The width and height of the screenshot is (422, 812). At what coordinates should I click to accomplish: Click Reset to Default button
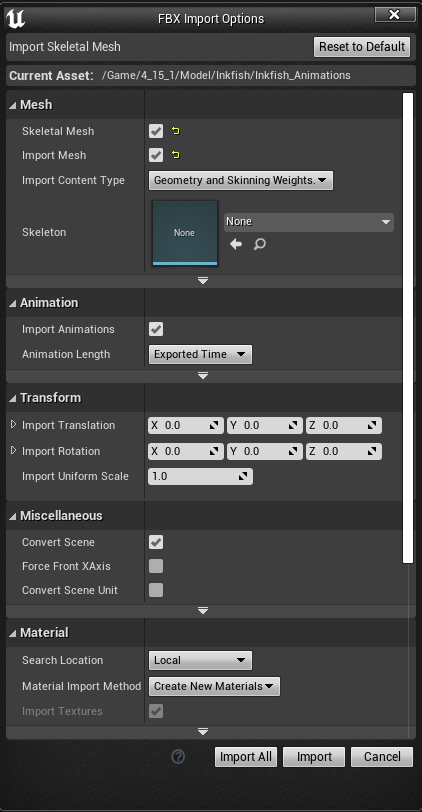point(362,47)
